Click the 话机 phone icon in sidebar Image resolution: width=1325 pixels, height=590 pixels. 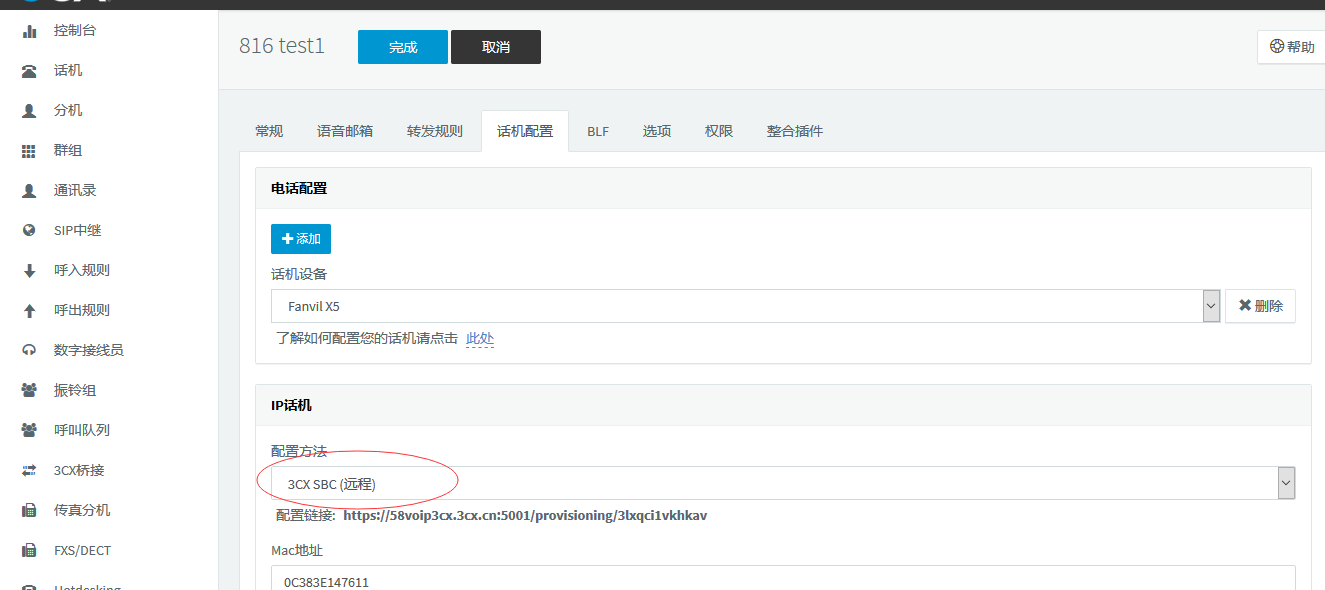pos(29,71)
